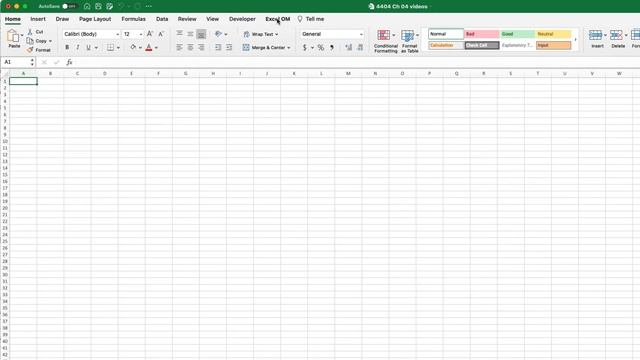Apply Comma Style icon

[x=332, y=48]
